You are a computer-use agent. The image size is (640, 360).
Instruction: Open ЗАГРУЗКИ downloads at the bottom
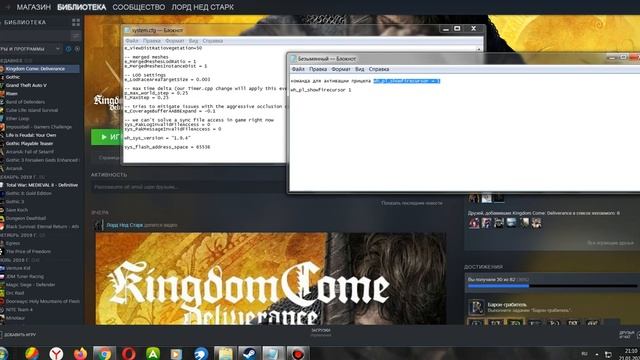point(320,332)
